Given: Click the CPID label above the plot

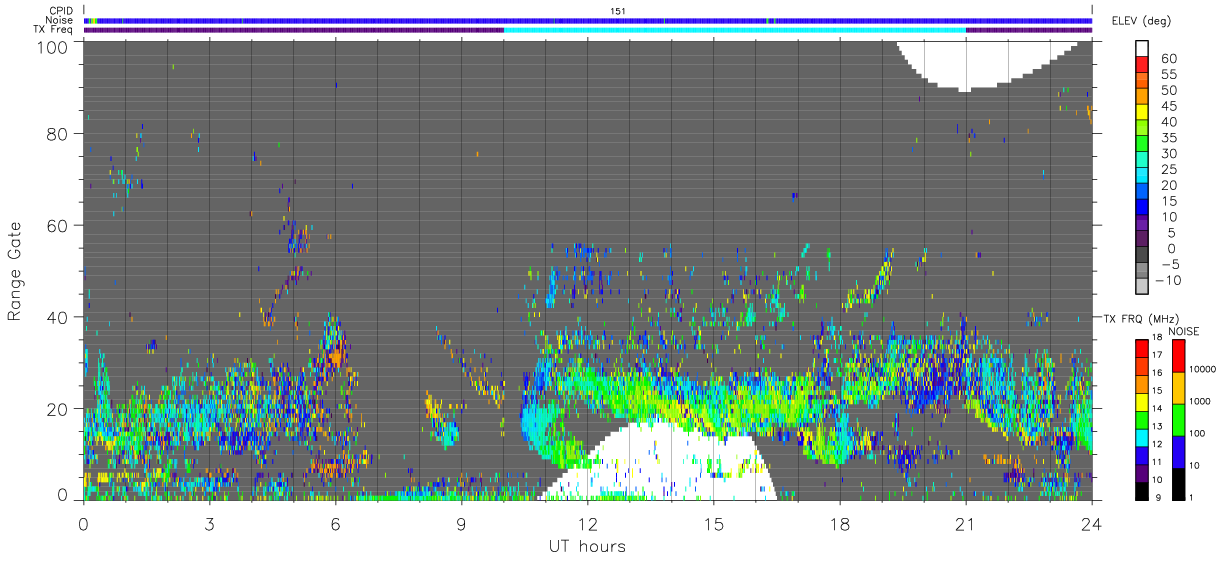Looking at the screenshot, I should (x=62, y=10).
